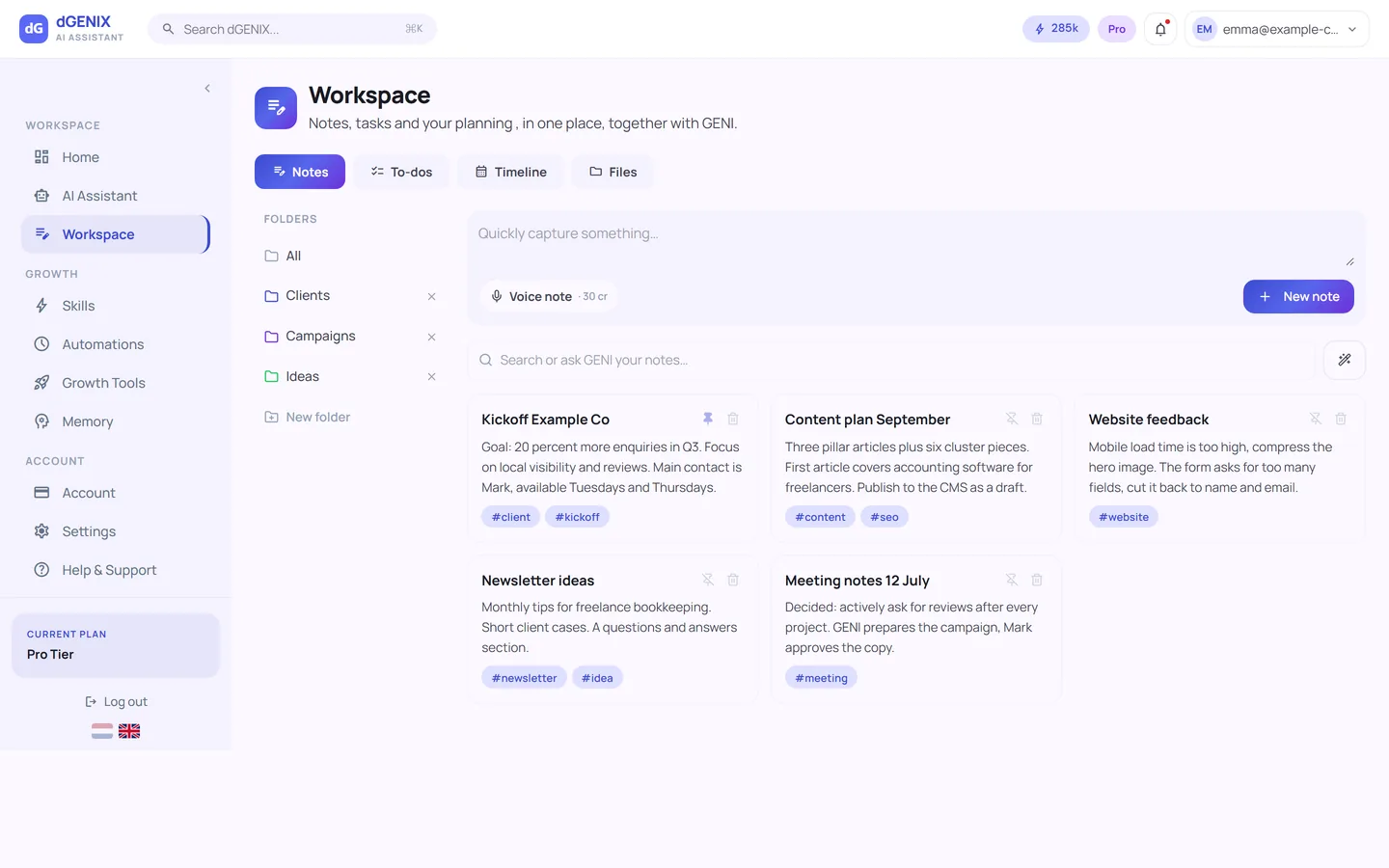Click the #content tag
The image size is (1389, 868).
(x=820, y=517)
